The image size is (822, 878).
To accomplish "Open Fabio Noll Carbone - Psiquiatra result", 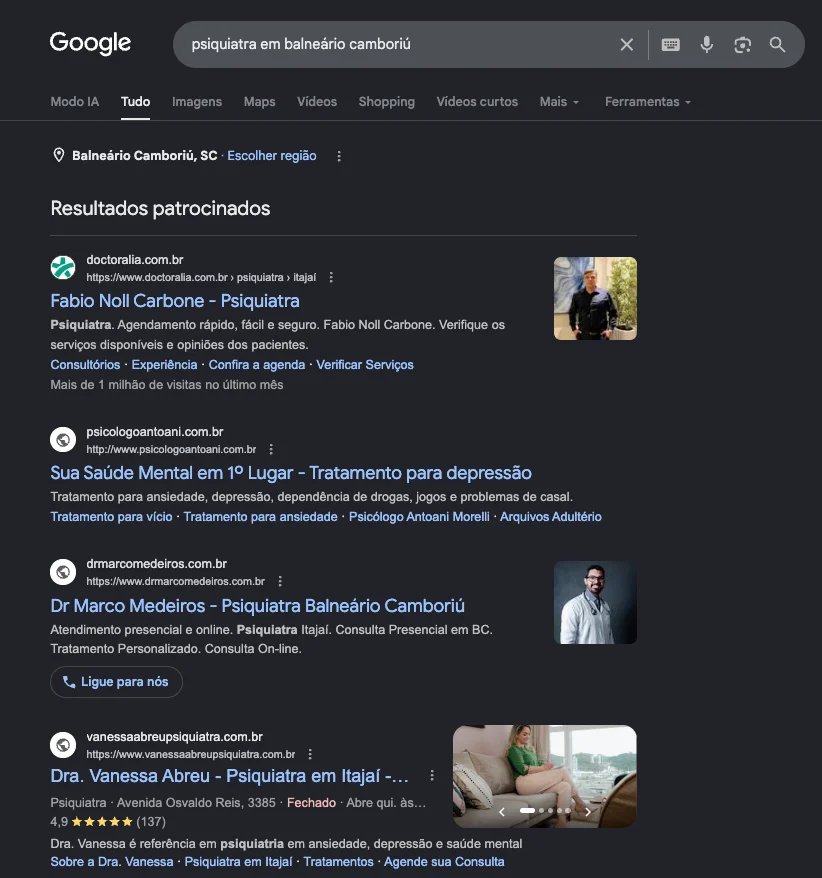I will pyautogui.click(x=175, y=301).
